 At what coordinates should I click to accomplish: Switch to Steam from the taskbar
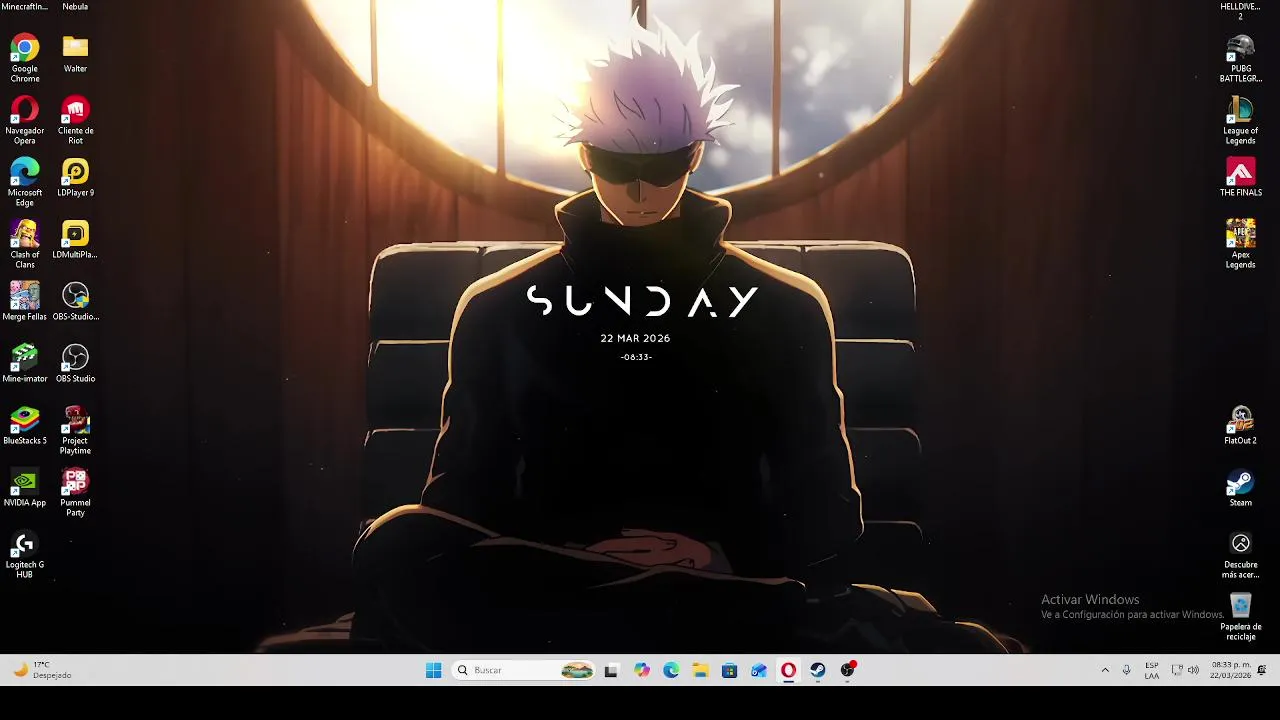[818, 670]
